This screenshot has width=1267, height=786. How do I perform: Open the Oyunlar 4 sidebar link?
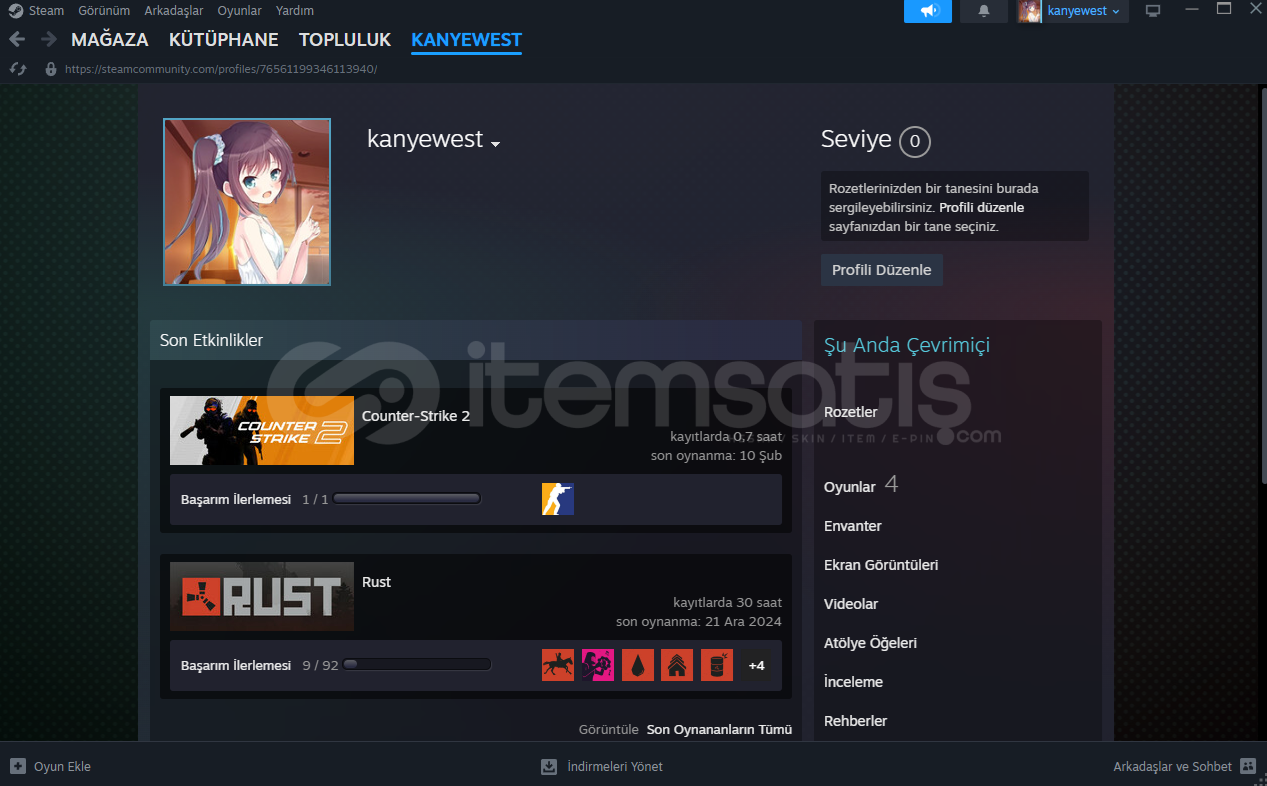coord(861,486)
